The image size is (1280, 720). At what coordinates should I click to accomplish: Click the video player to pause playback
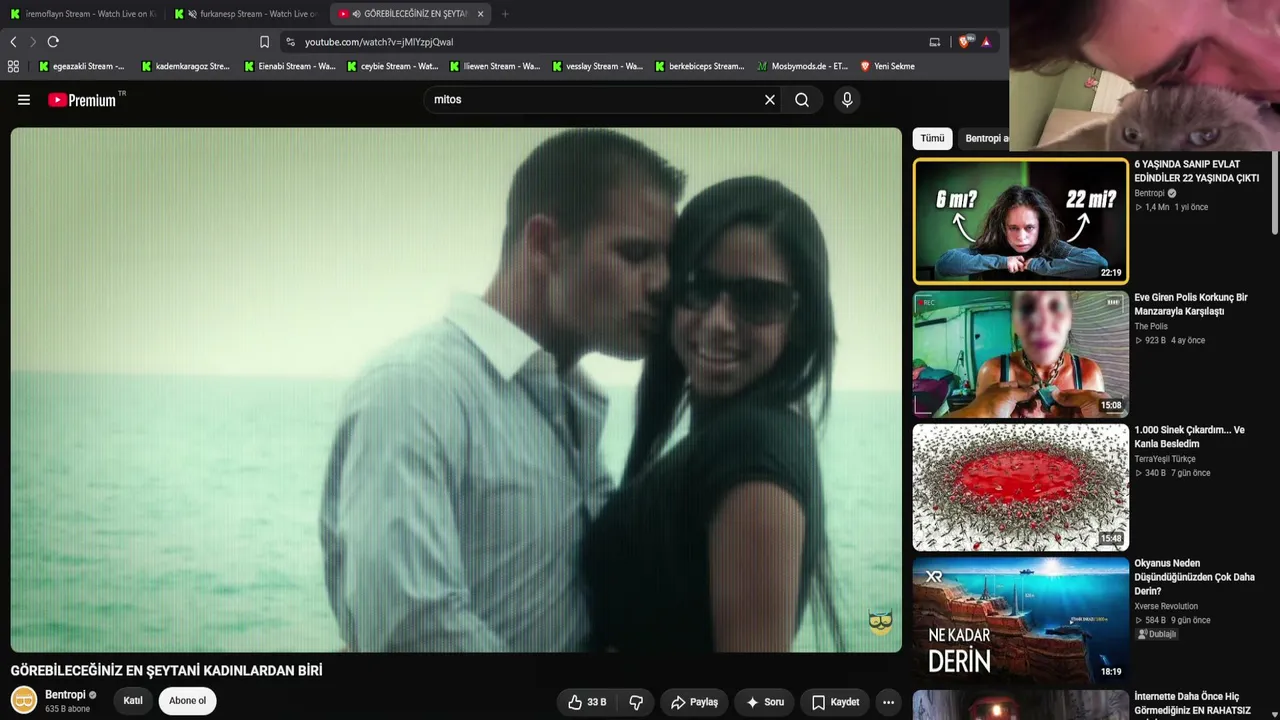coord(456,390)
